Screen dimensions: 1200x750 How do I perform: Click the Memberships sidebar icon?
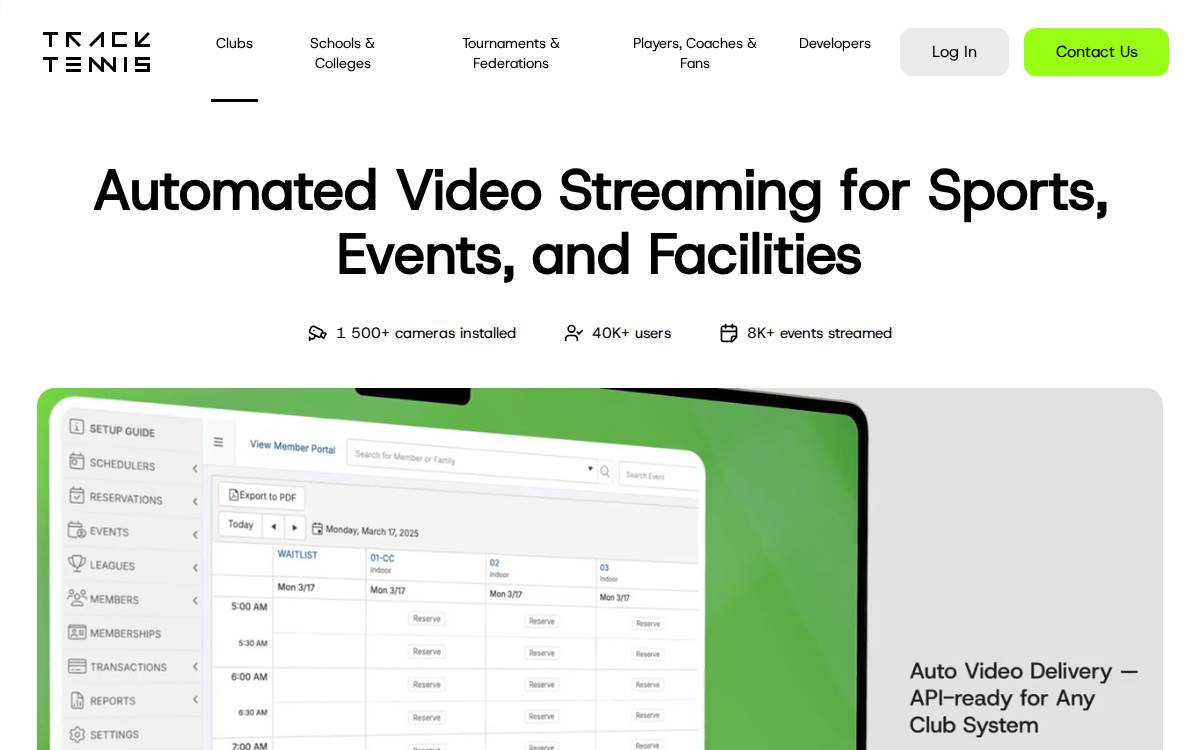(x=77, y=632)
